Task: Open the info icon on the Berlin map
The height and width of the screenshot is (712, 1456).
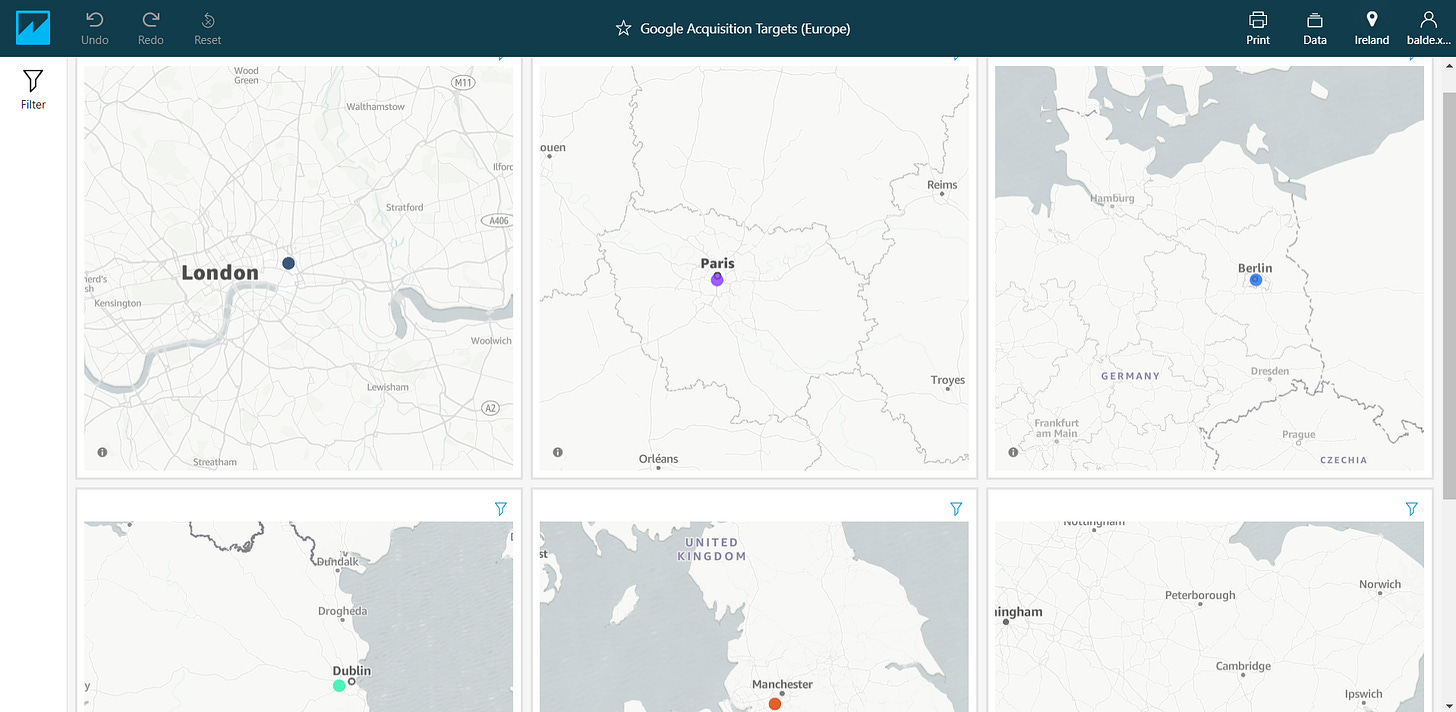Action: [x=1013, y=452]
